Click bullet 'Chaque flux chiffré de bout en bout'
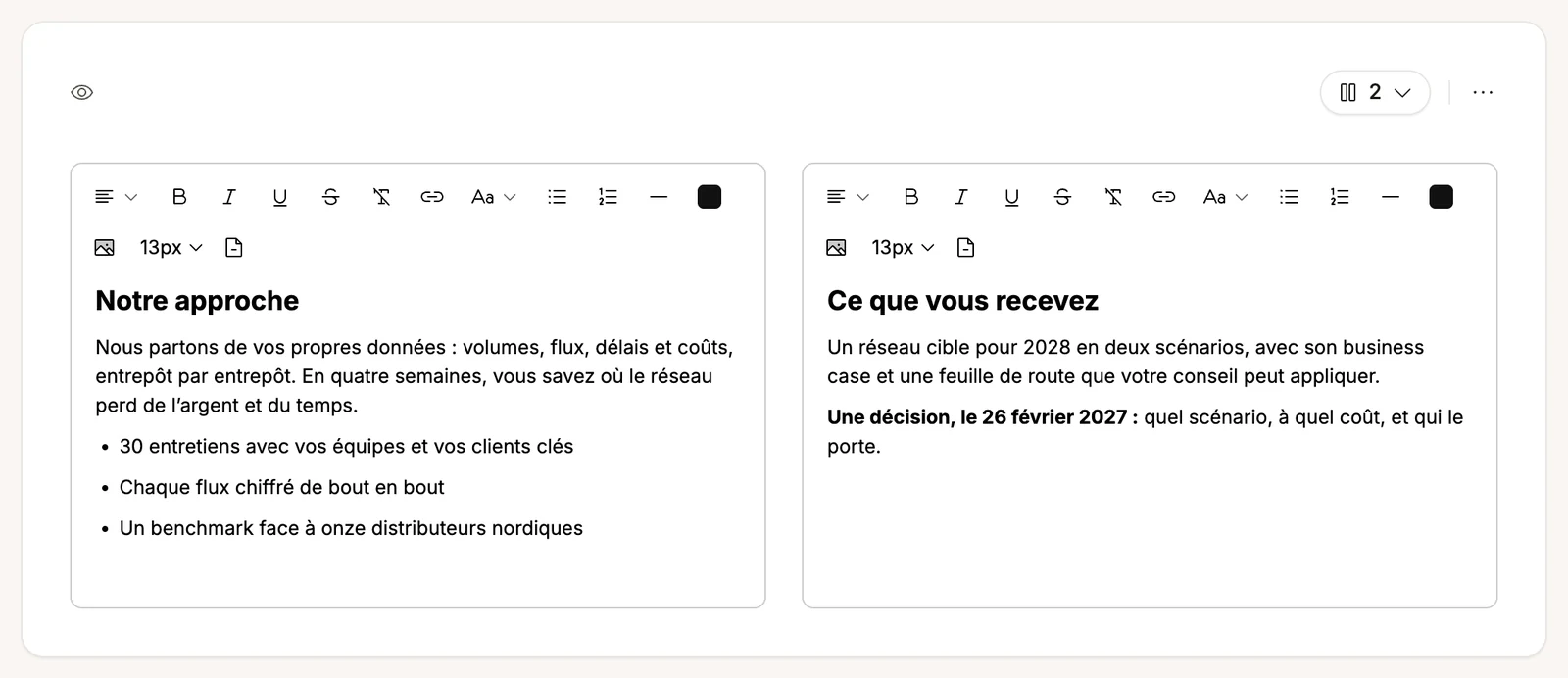 [281, 487]
